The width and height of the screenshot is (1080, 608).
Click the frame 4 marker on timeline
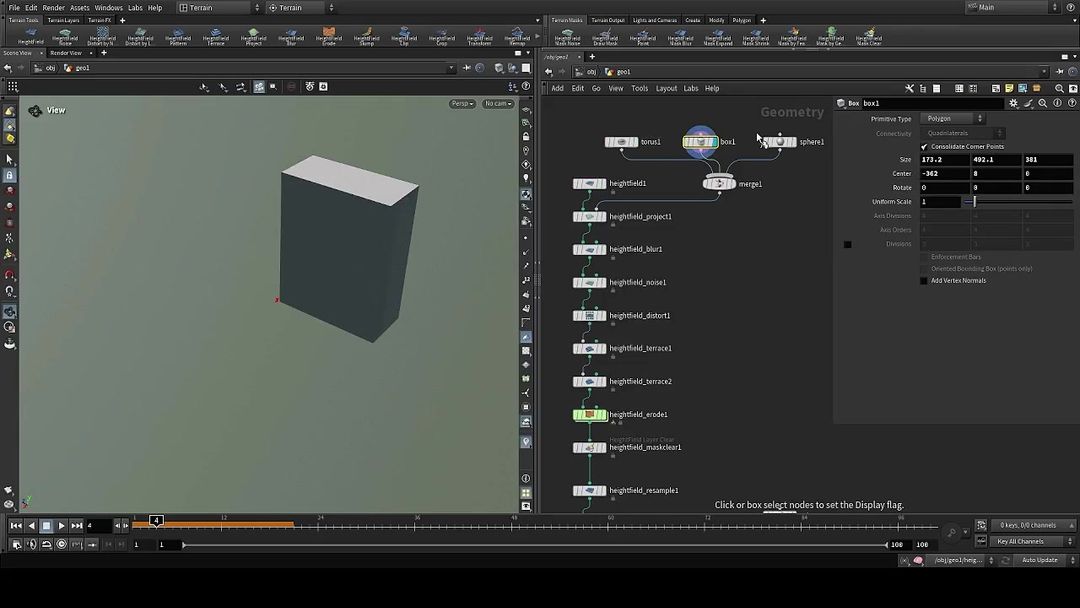(156, 521)
